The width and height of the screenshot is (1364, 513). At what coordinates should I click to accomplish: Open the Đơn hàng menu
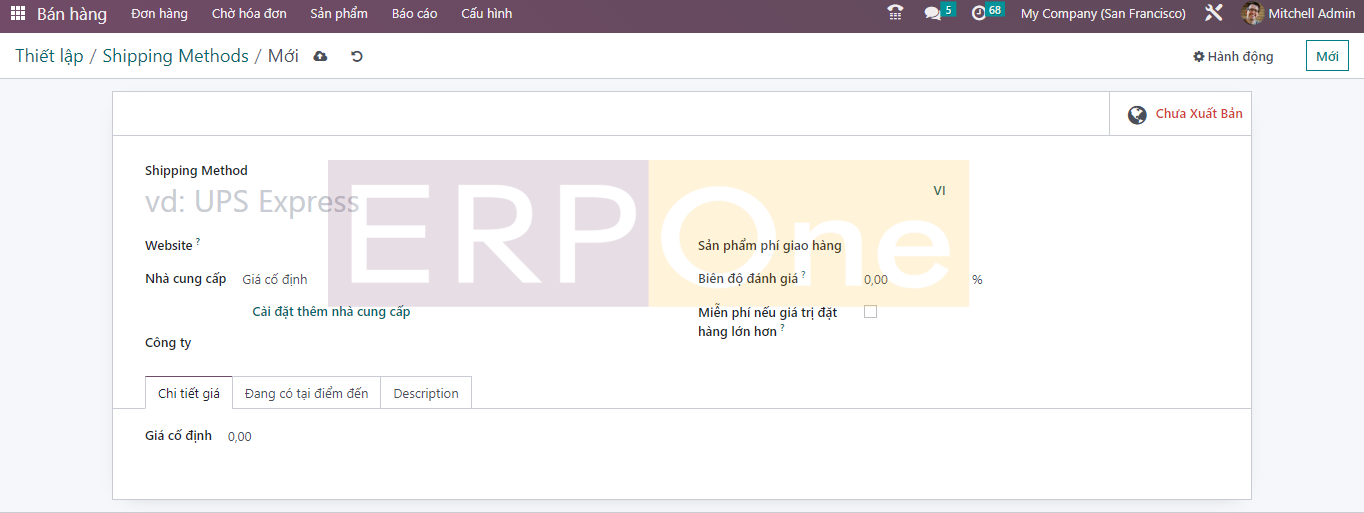coord(159,14)
